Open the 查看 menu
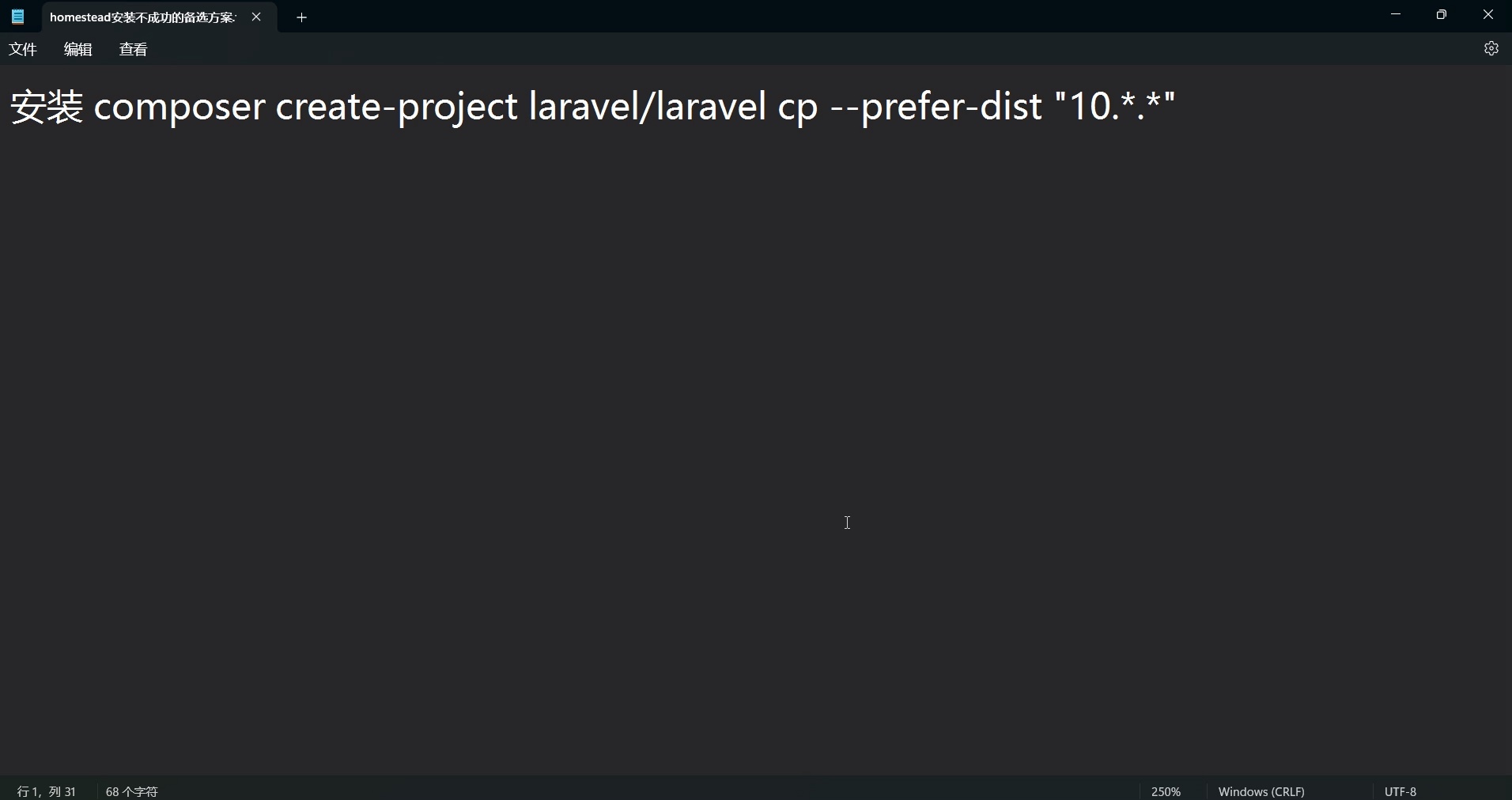Image resolution: width=1512 pixels, height=800 pixels. pos(133,49)
